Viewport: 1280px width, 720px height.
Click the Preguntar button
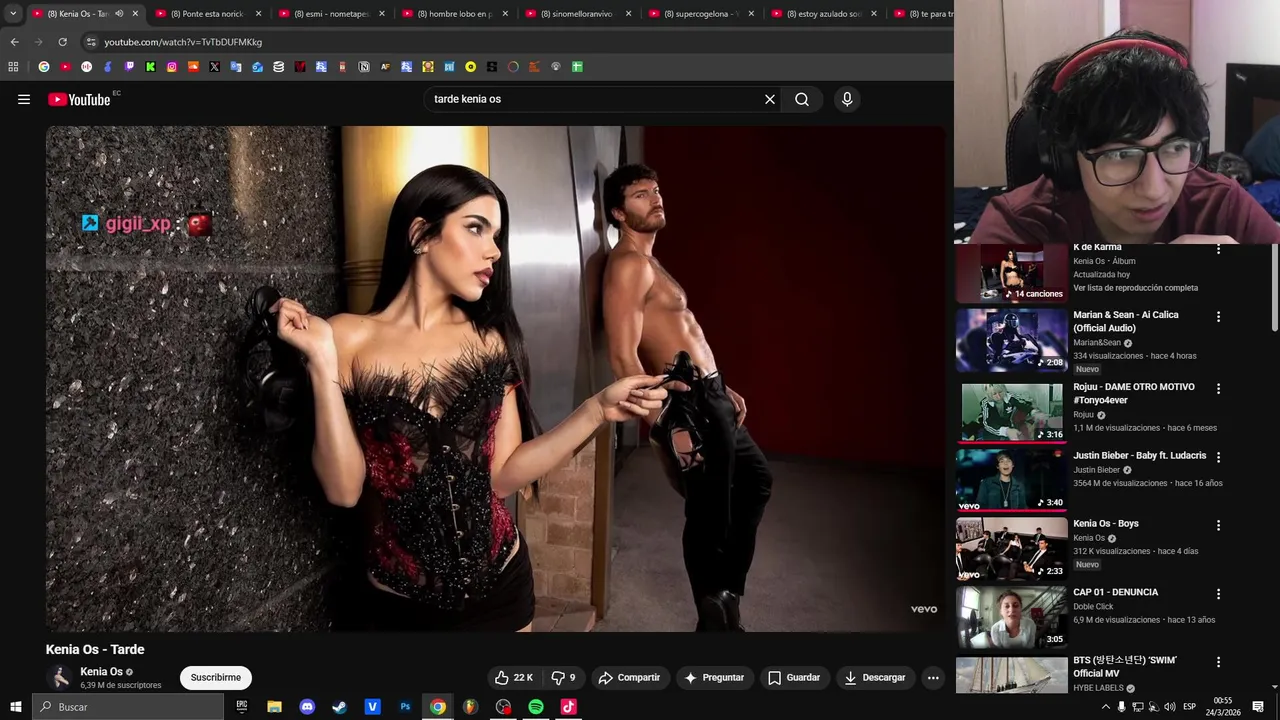713,677
